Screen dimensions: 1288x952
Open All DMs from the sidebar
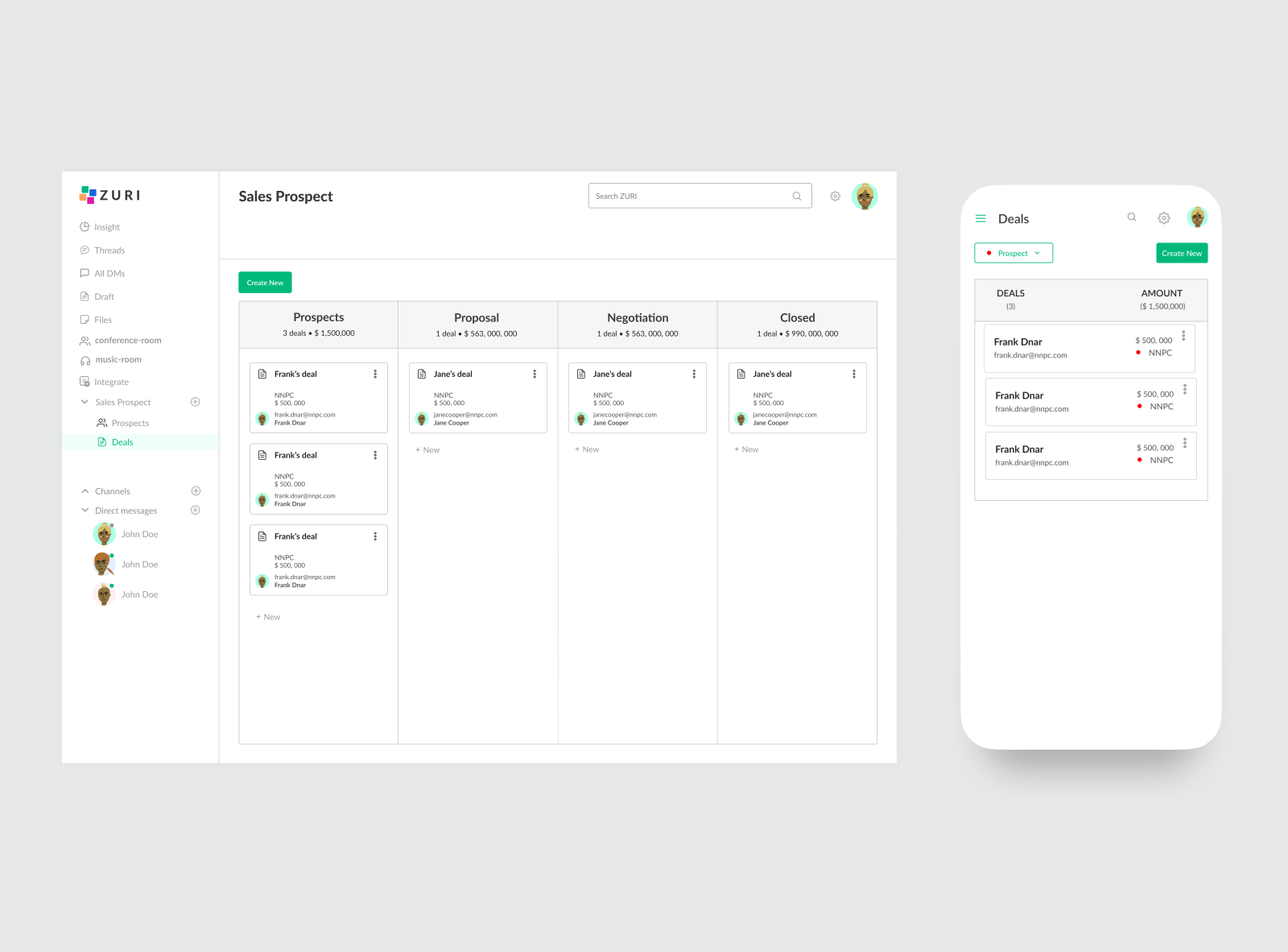click(85, 273)
